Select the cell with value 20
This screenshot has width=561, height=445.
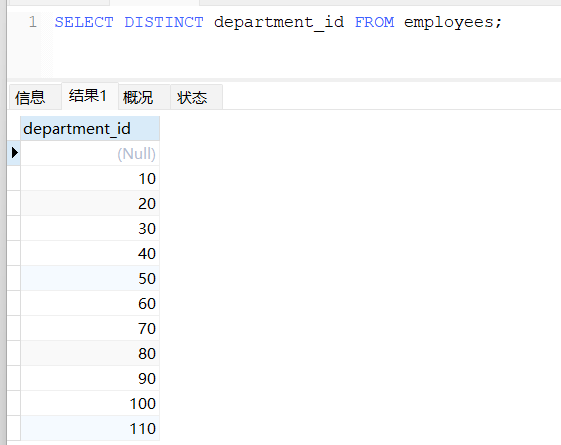tap(90, 203)
